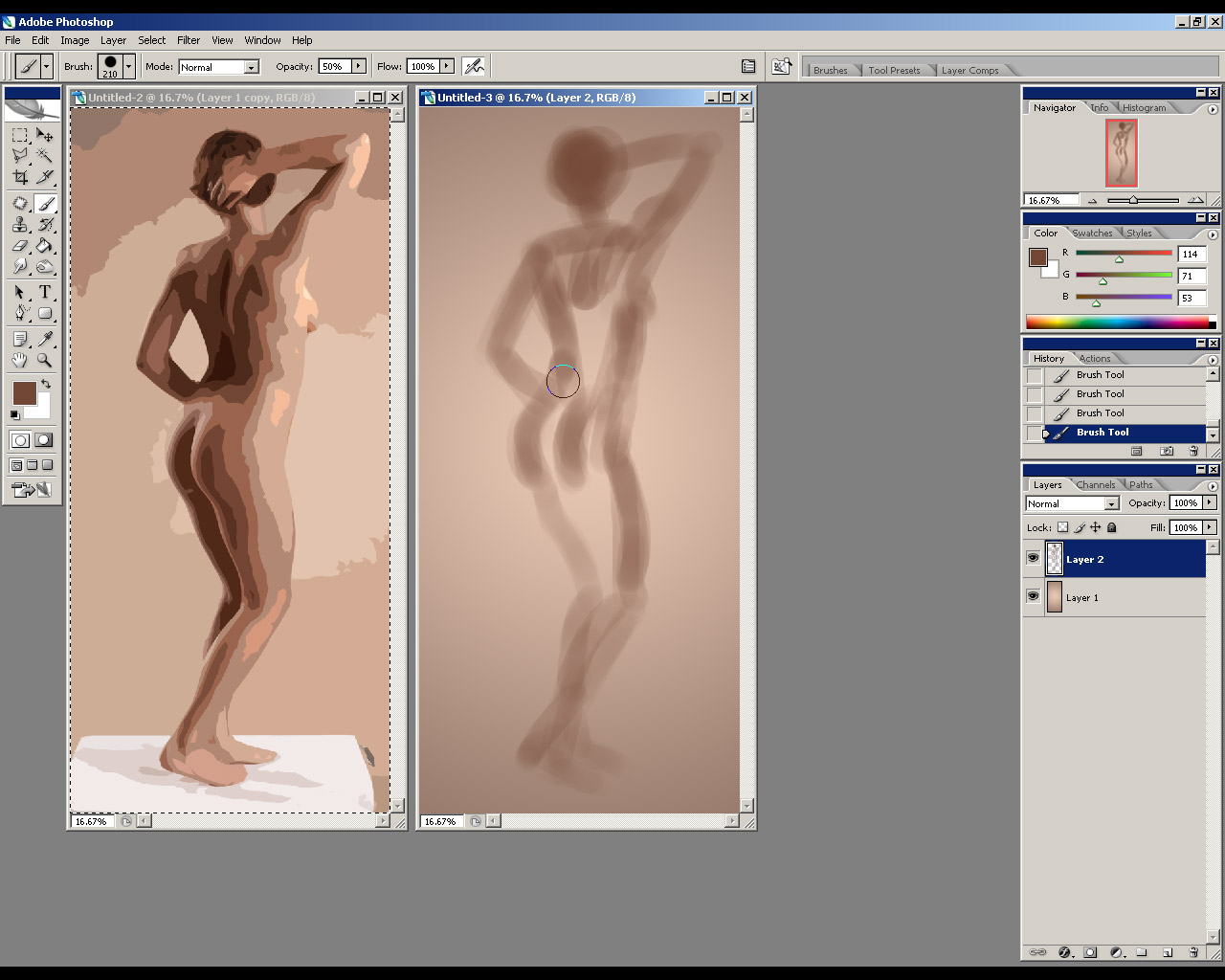Click the Opacity field in options bar
Viewport: 1225px width, 980px height.
point(334,67)
